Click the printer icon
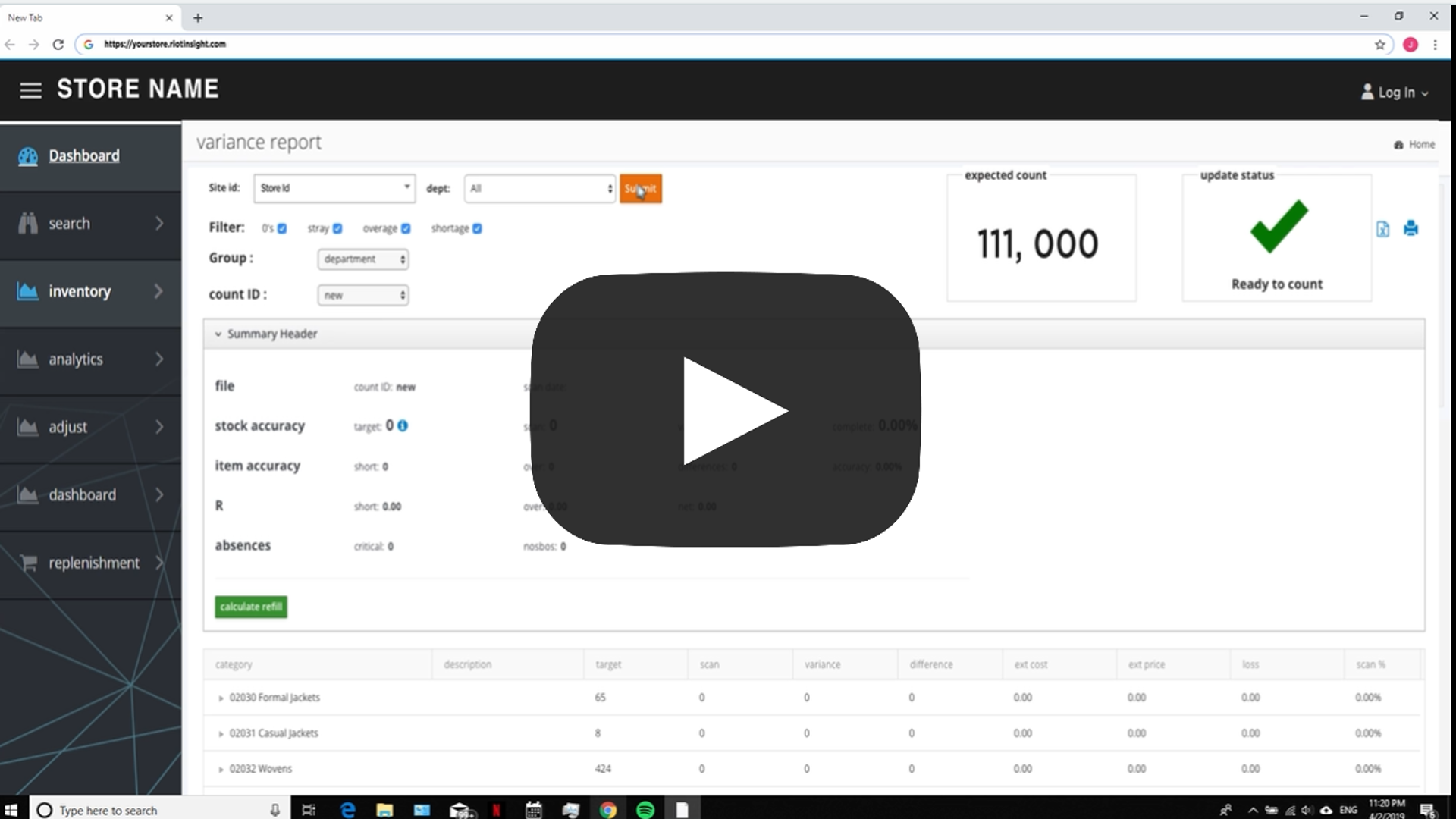 pos(1410,228)
